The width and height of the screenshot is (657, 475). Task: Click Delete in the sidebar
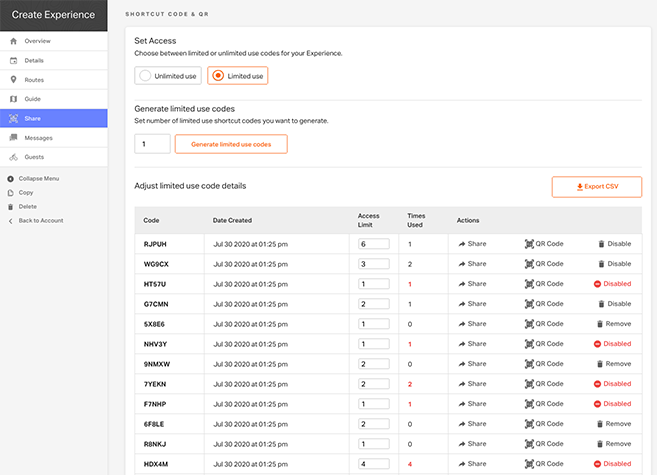[x=28, y=207]
